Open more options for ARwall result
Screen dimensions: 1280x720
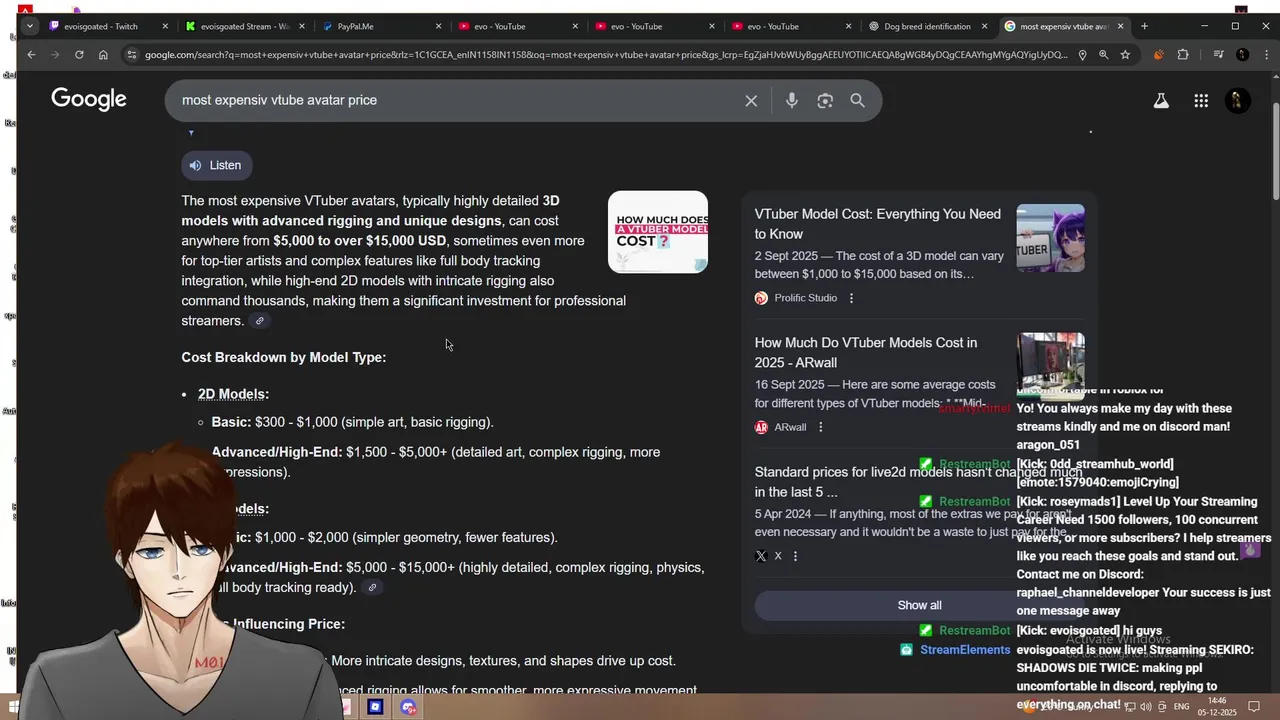pos(820,427)
